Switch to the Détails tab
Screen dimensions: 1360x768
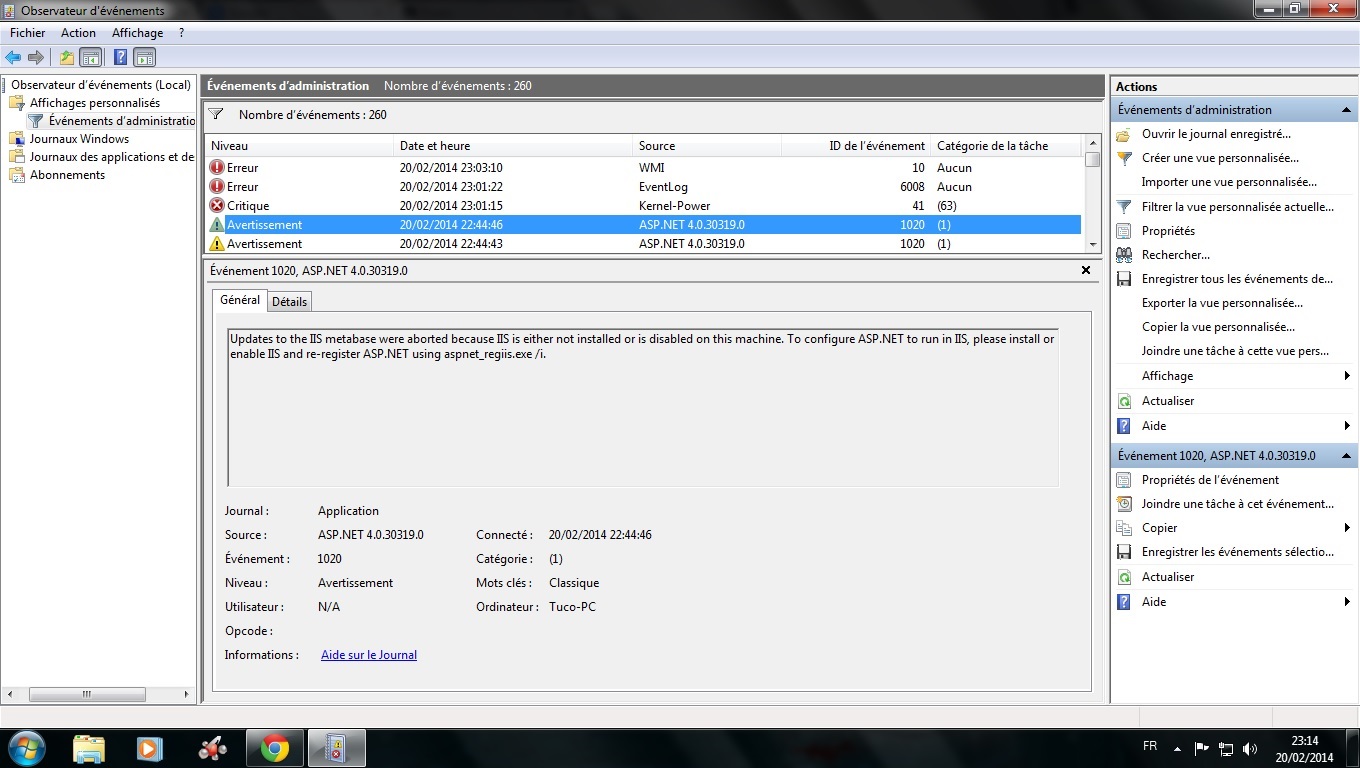290,301
